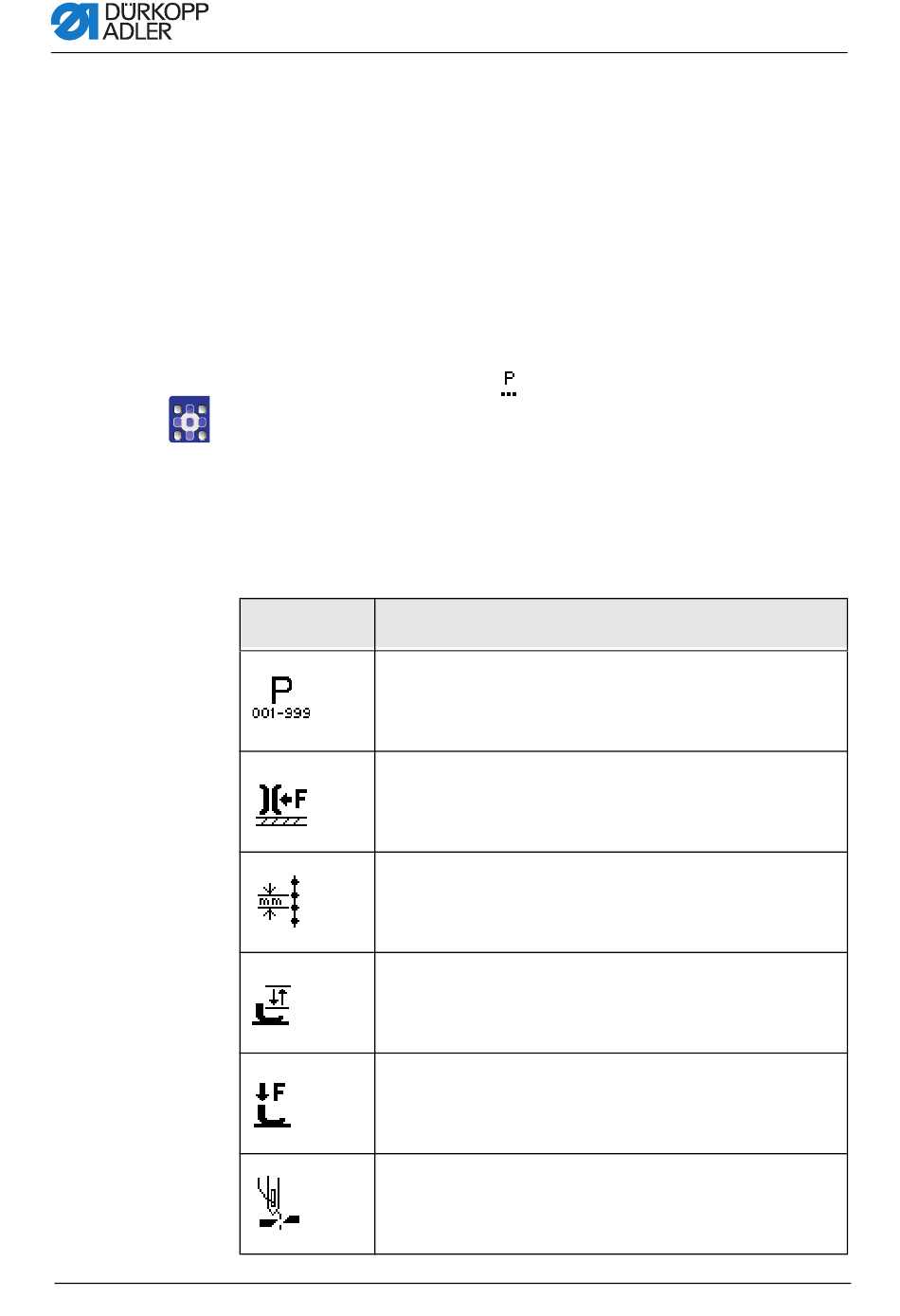The height and width of the screenshot is (1316, 900).
Task: Click the description cell beside P 001-999
Action: (x=611, y=701)
